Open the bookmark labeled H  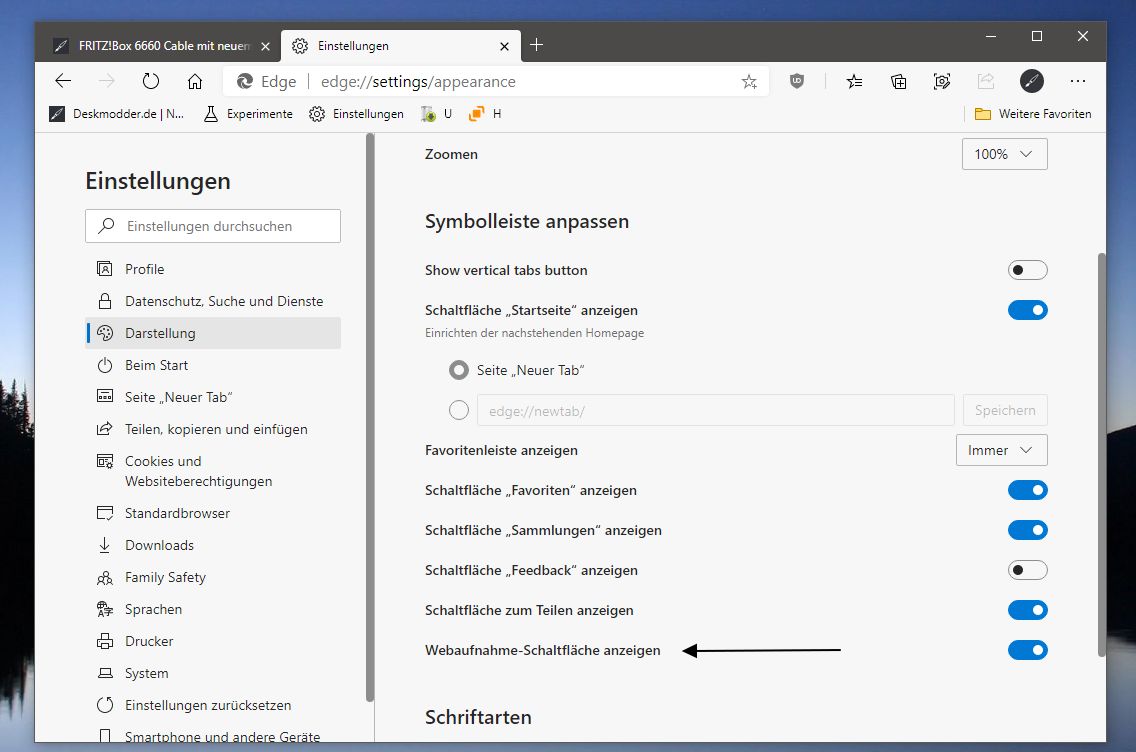pos(485,114)
